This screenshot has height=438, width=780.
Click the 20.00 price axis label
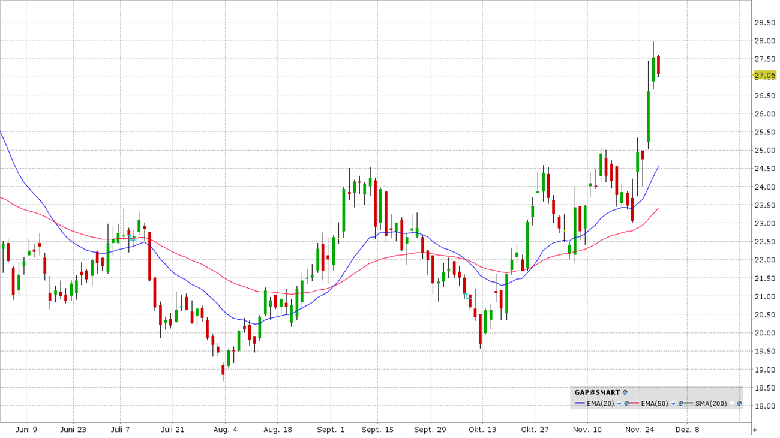(765, 333)
